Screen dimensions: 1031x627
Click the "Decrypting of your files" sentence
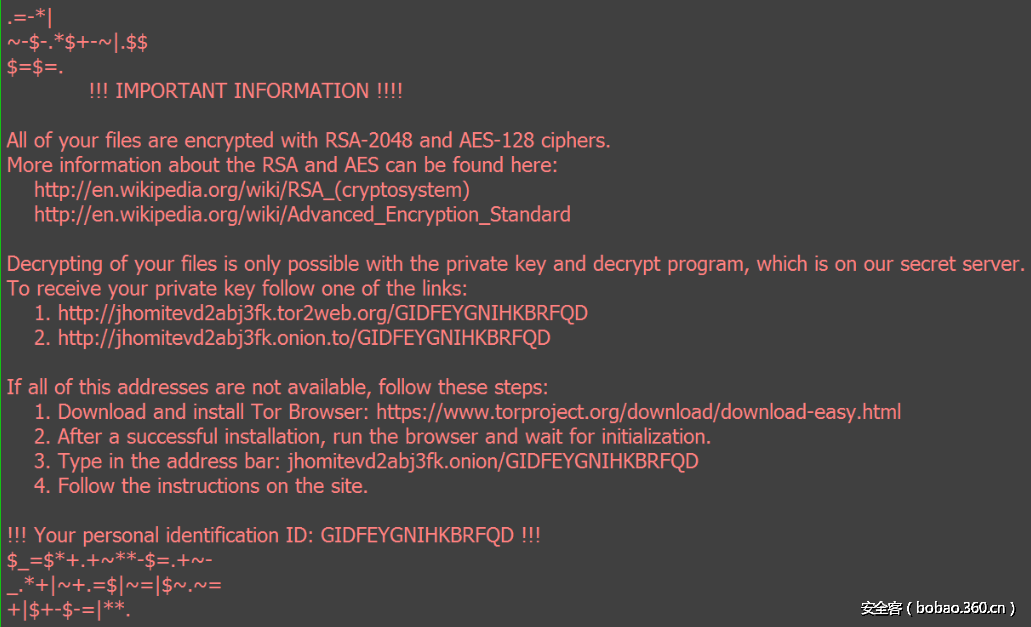tap(516, 265)
